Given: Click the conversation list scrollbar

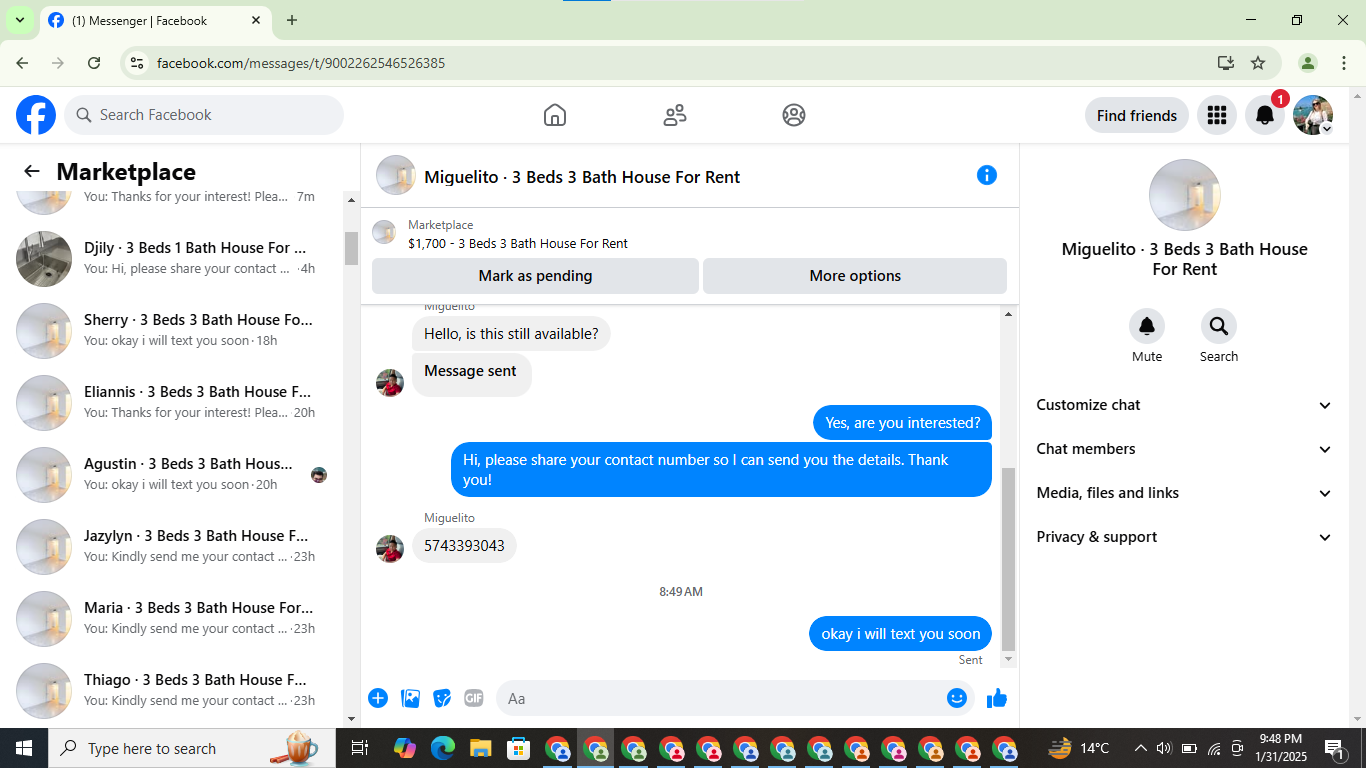Looking at the screenshot, I should pyautogui.click(x=351, y=248).
